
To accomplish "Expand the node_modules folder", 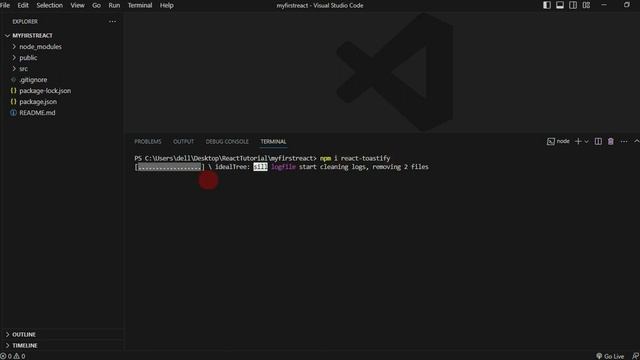I will click(x=40, y=47).
